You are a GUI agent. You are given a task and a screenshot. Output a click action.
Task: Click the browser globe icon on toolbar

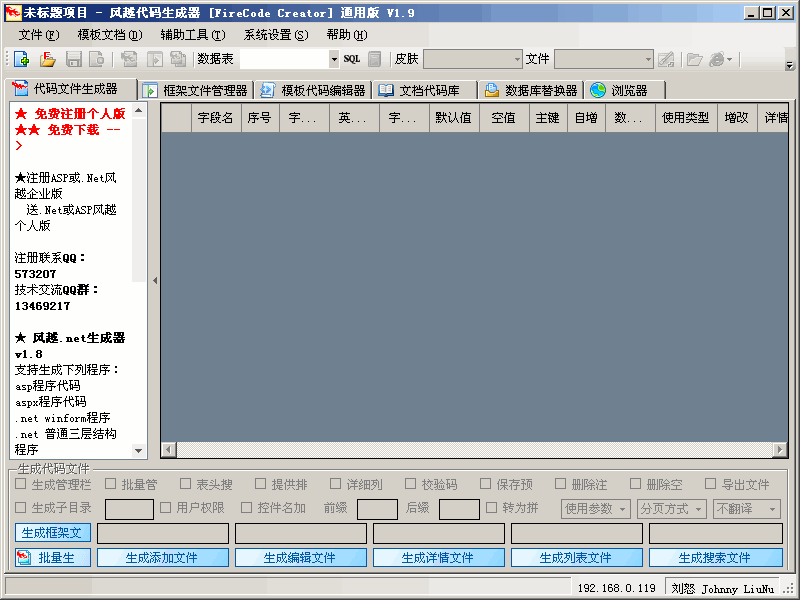pos(715,59)
